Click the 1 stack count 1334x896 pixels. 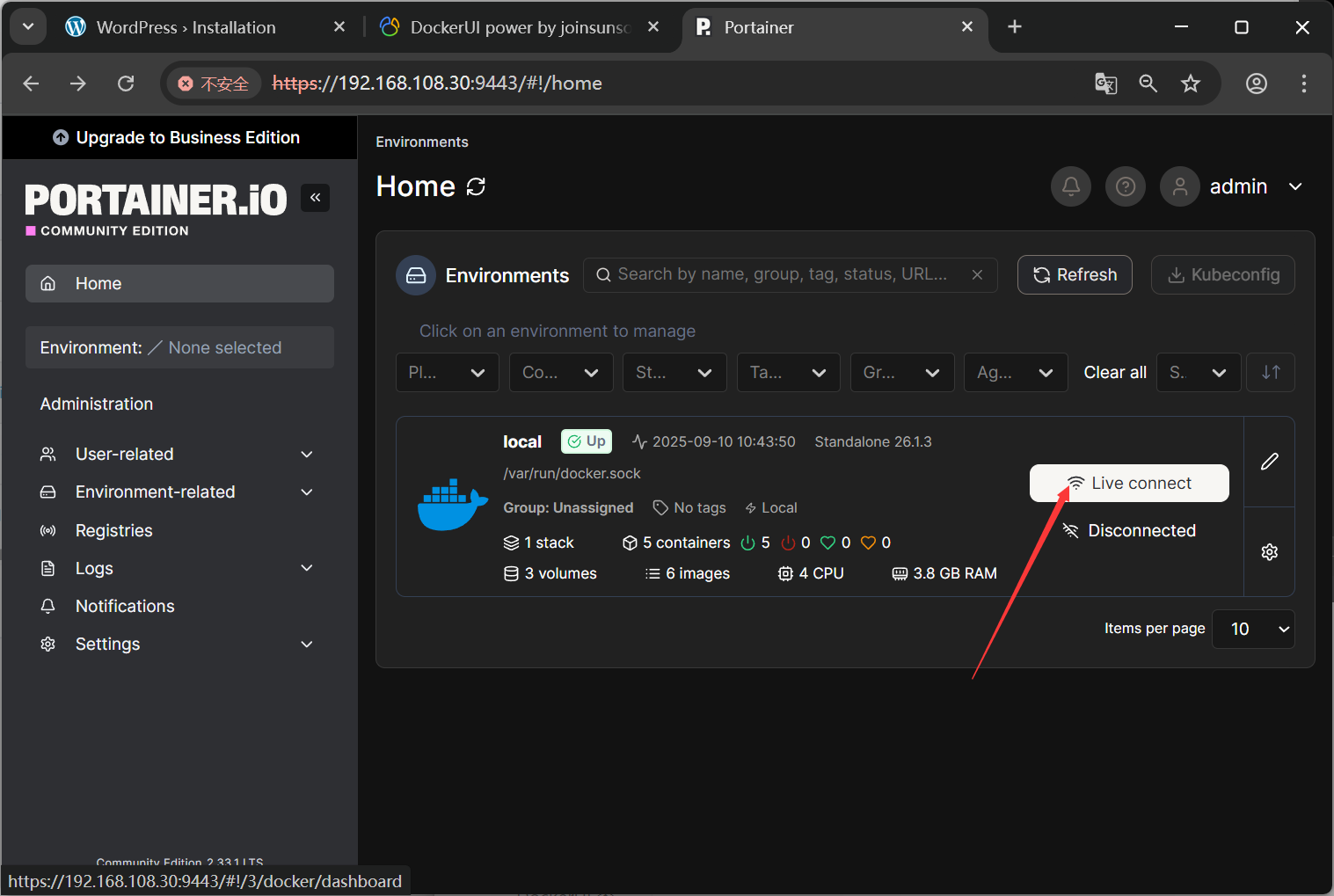pos(538,543)
